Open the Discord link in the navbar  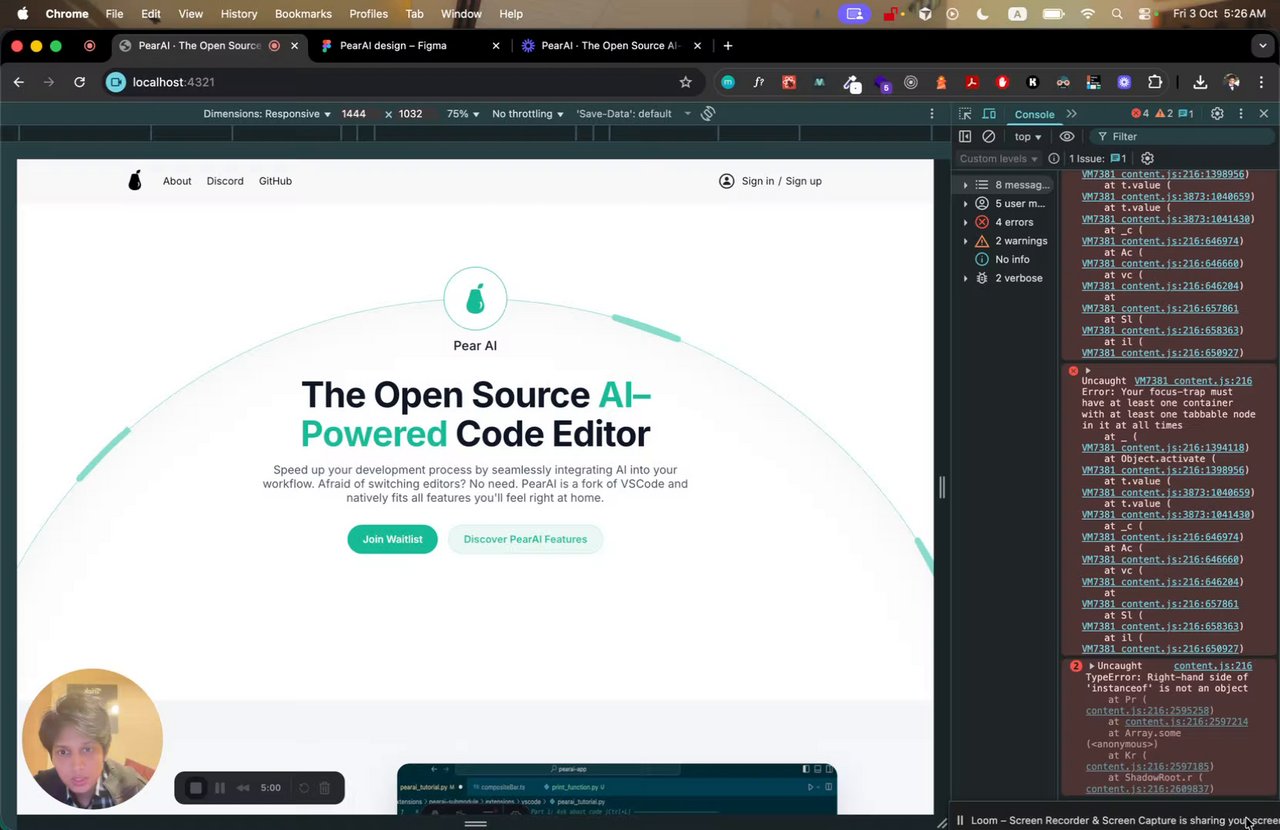(225, 181)
